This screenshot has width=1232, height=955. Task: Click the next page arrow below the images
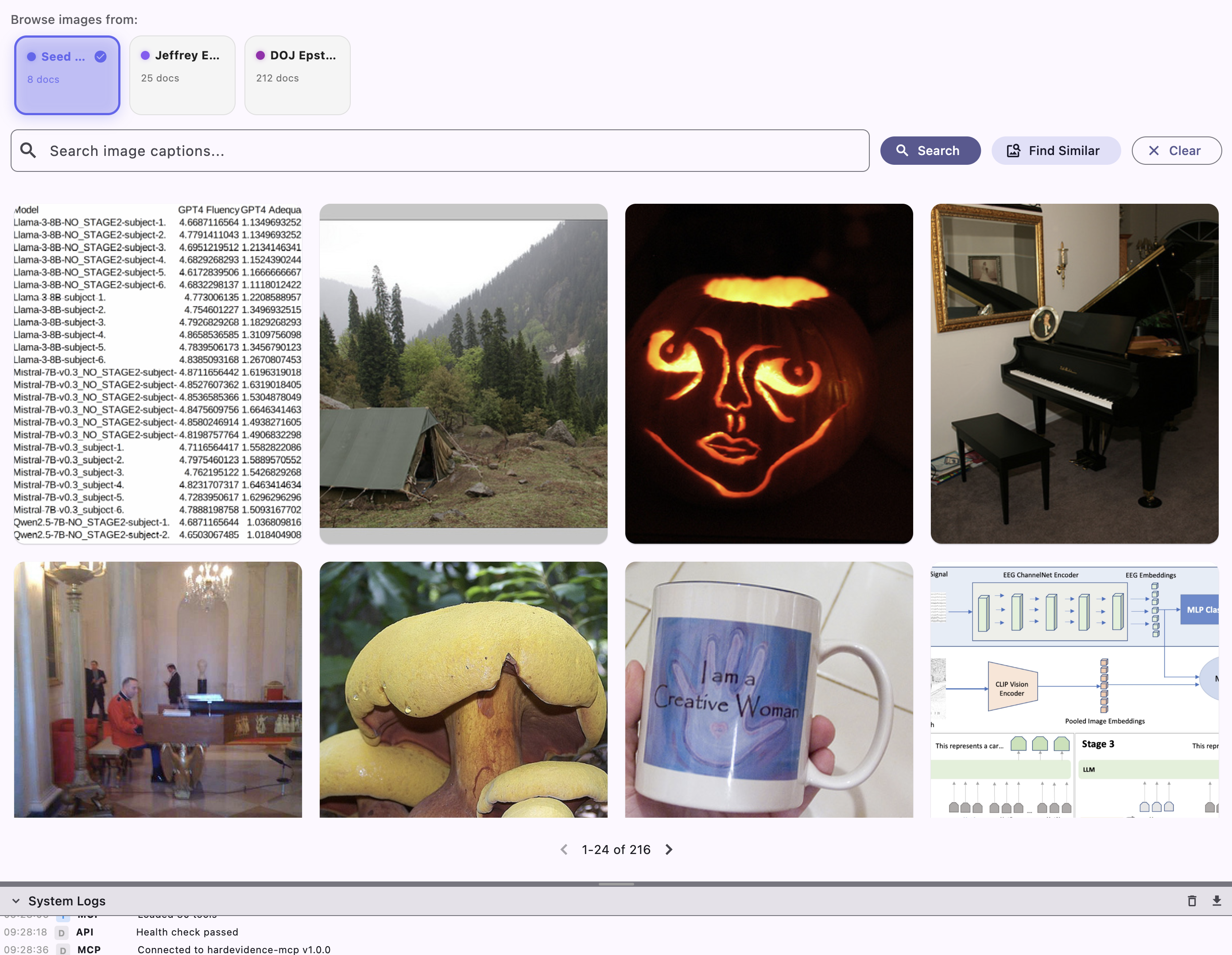668,850
